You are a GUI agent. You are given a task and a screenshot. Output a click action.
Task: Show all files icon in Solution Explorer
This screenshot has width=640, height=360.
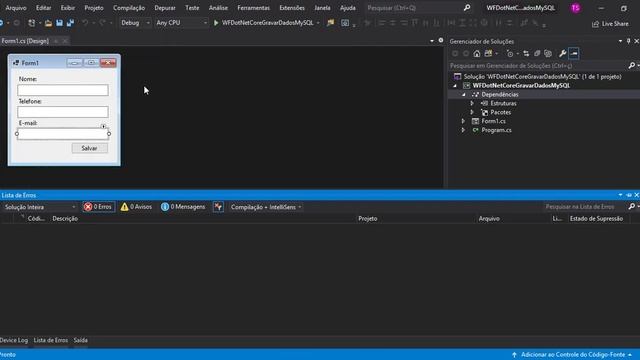coord(548,53)
